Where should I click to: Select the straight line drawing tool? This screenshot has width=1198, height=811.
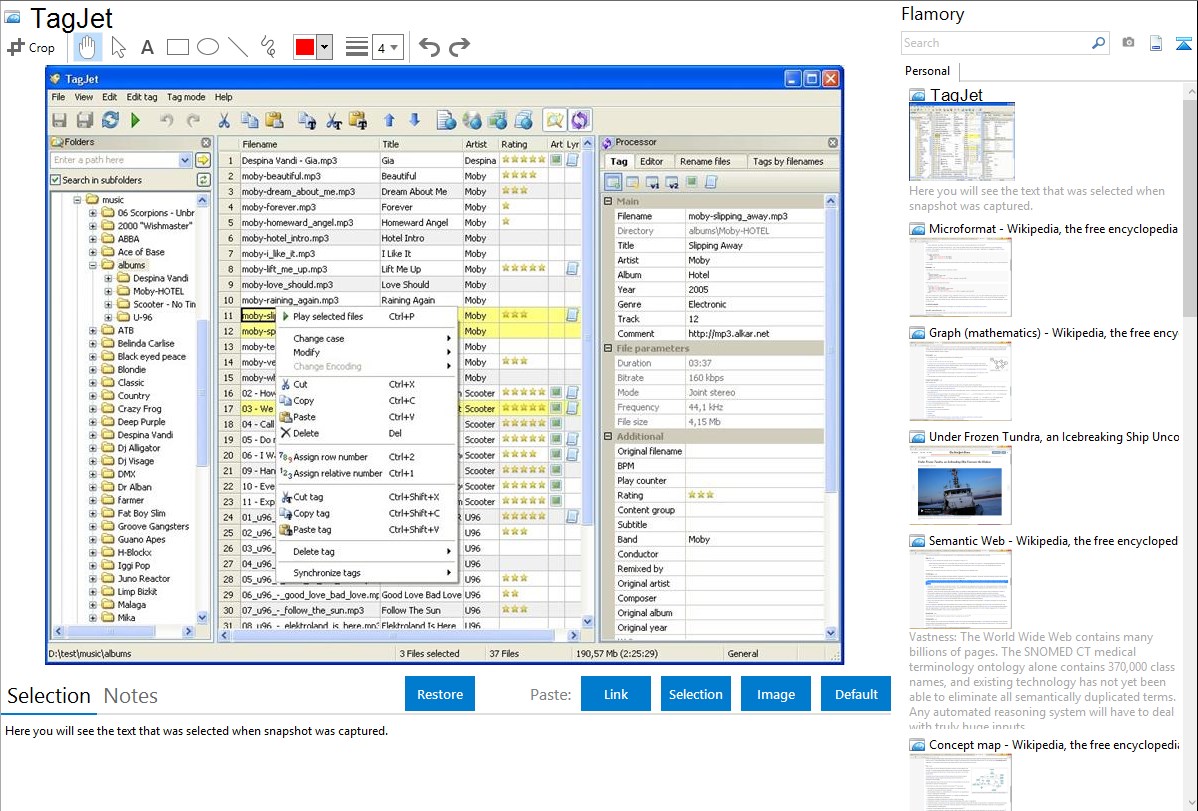pos(238,47)
